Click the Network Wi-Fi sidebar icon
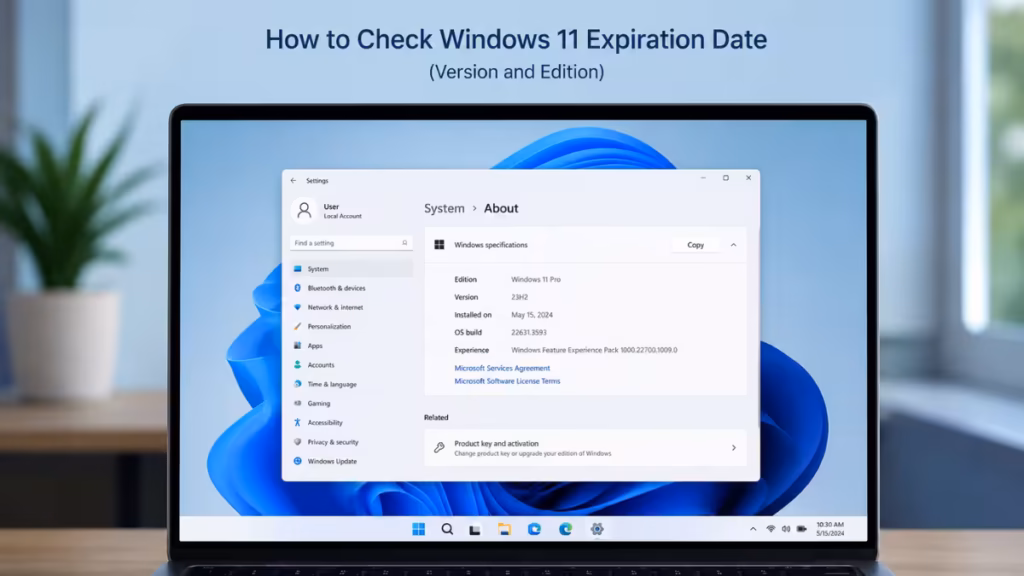1024x576 pixels. 297,307
